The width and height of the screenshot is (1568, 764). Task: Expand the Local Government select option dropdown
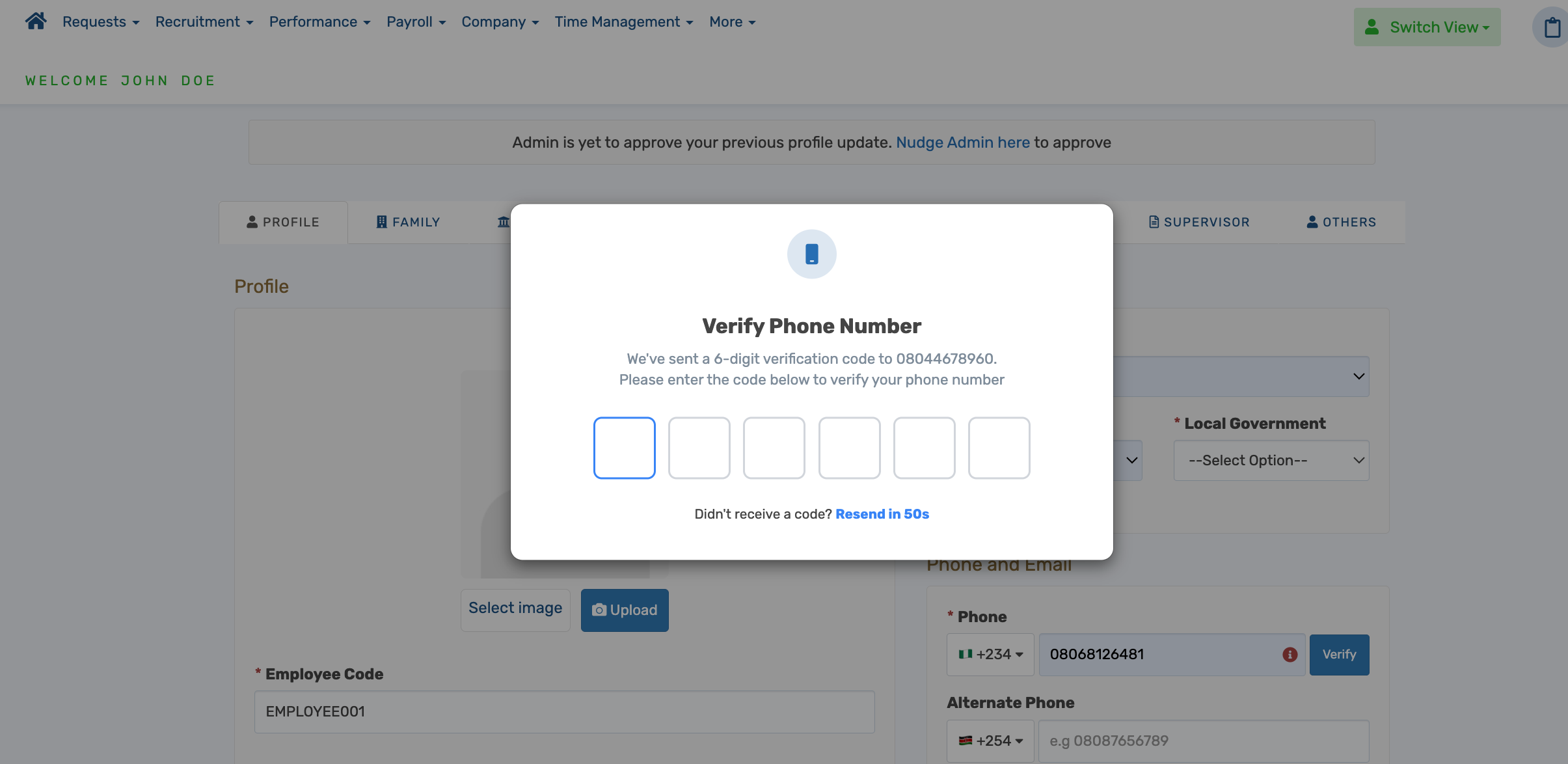pos(1271,461)
